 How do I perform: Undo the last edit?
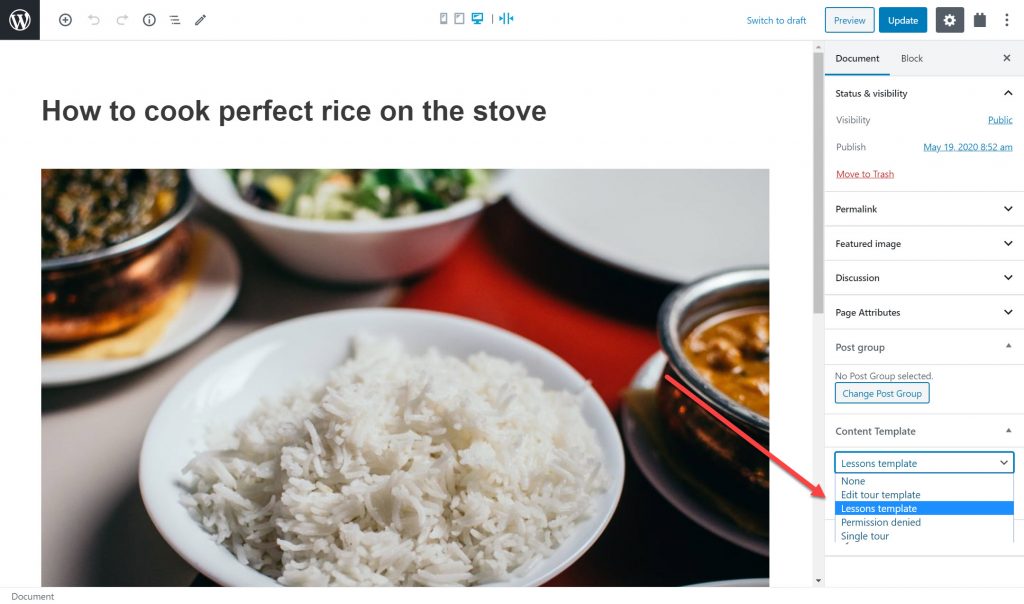[x=94, y=20]
